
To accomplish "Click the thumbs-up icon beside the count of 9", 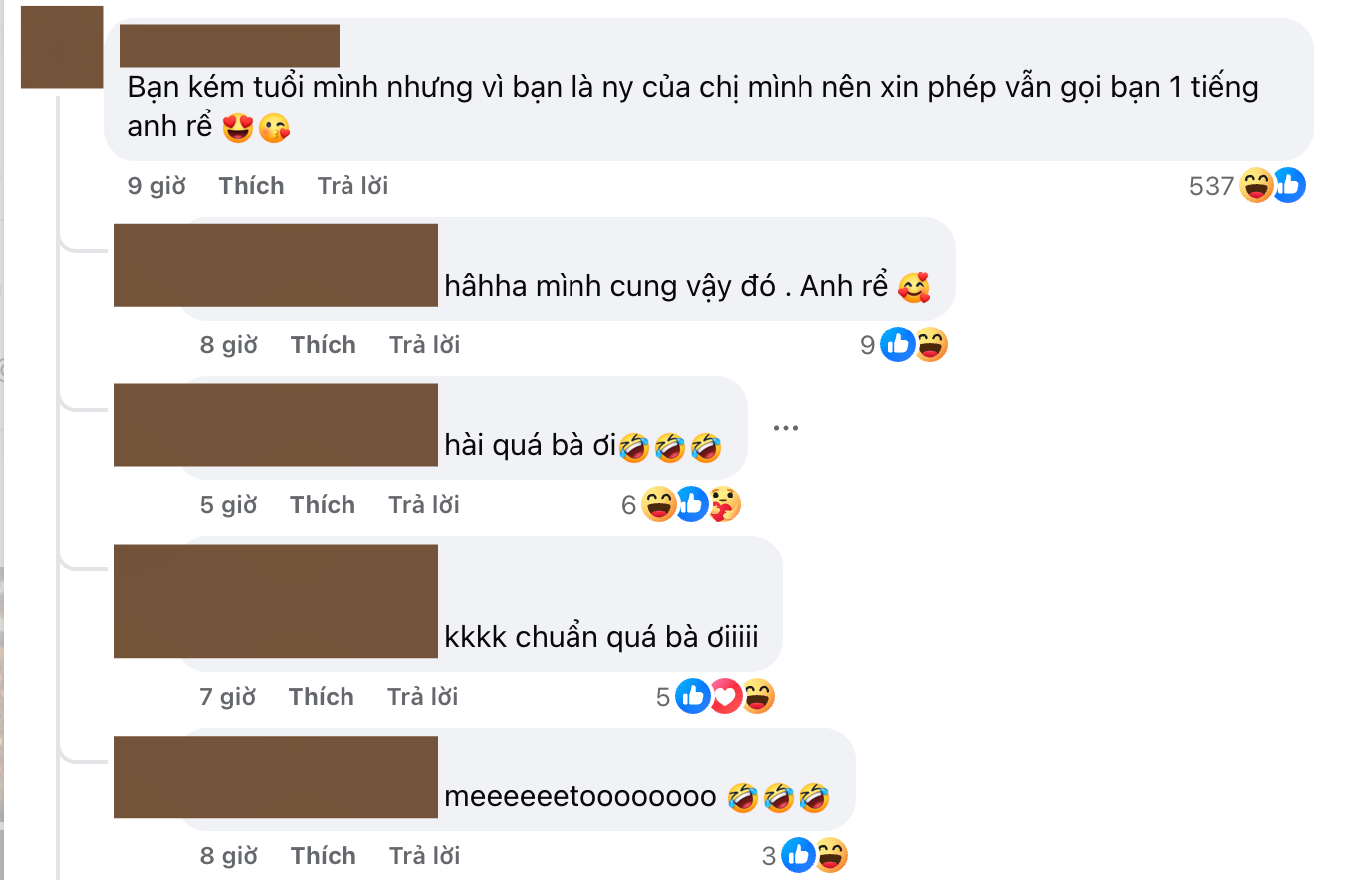I will [899, 344].
